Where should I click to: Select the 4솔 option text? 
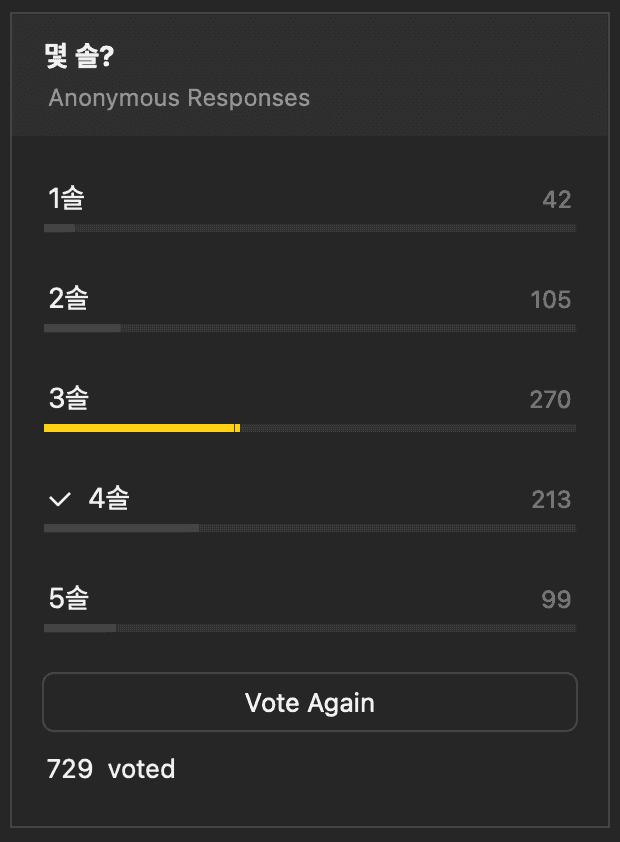pos(109,498)
